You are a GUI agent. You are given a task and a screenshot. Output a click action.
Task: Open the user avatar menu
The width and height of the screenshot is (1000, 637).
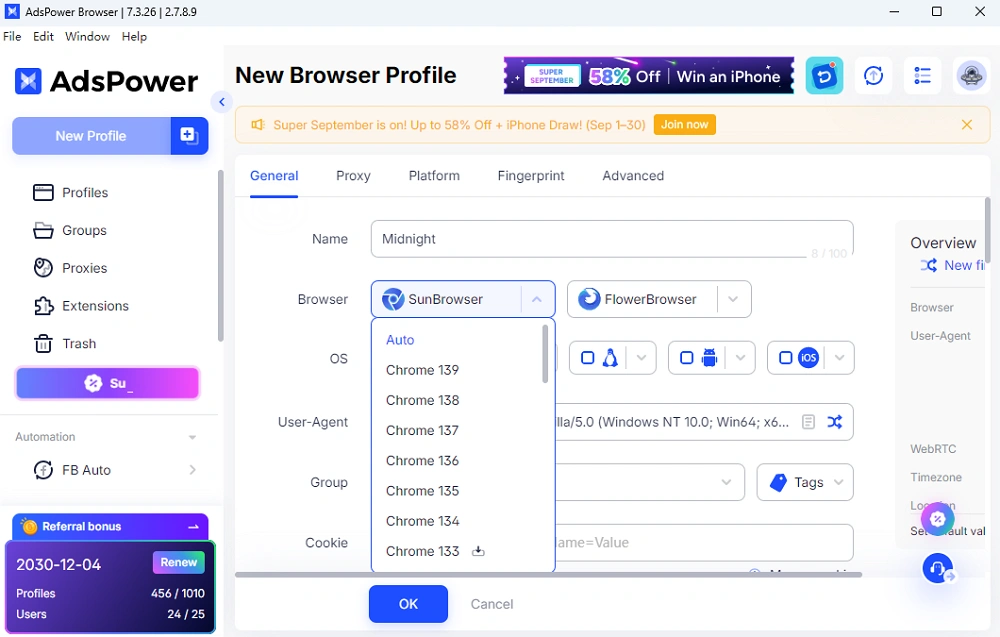point(971,76)
